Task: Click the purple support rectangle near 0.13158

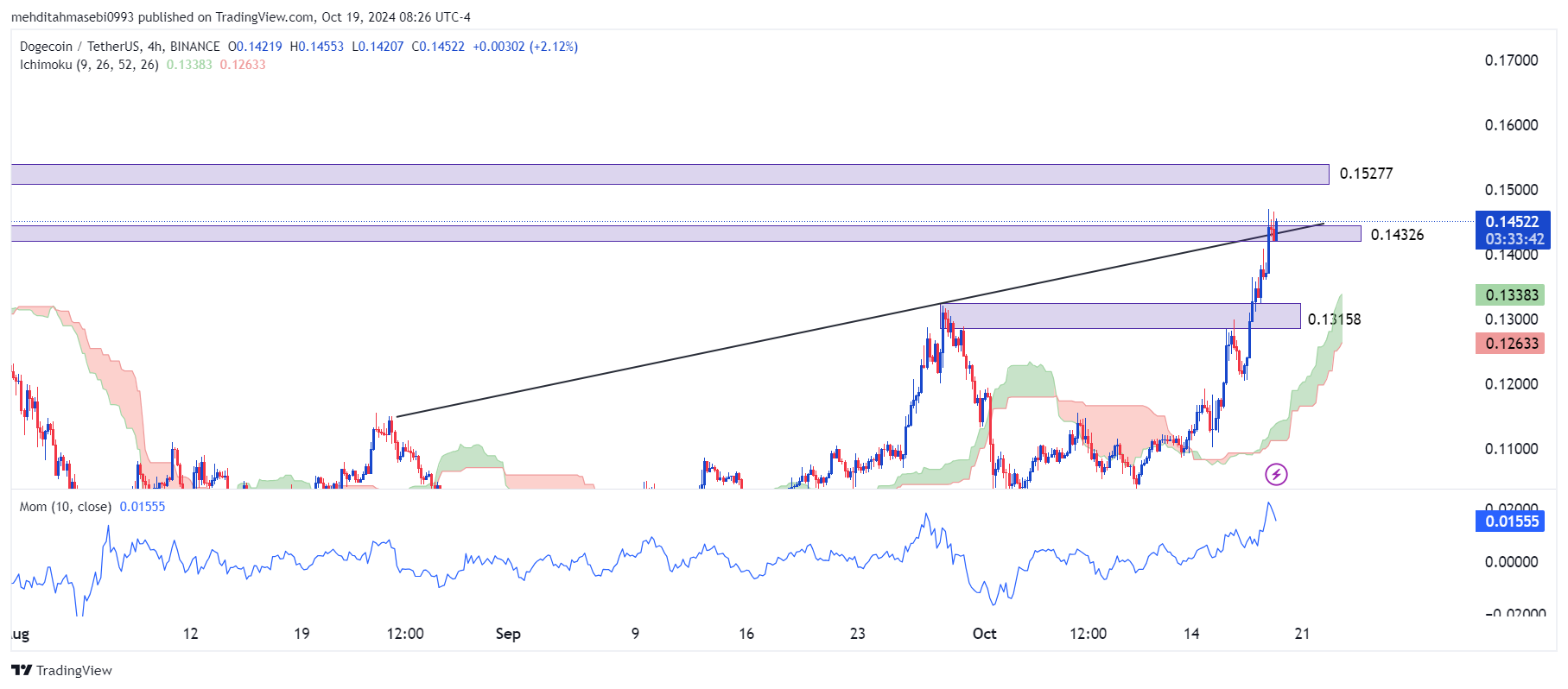Action: 1121,316
